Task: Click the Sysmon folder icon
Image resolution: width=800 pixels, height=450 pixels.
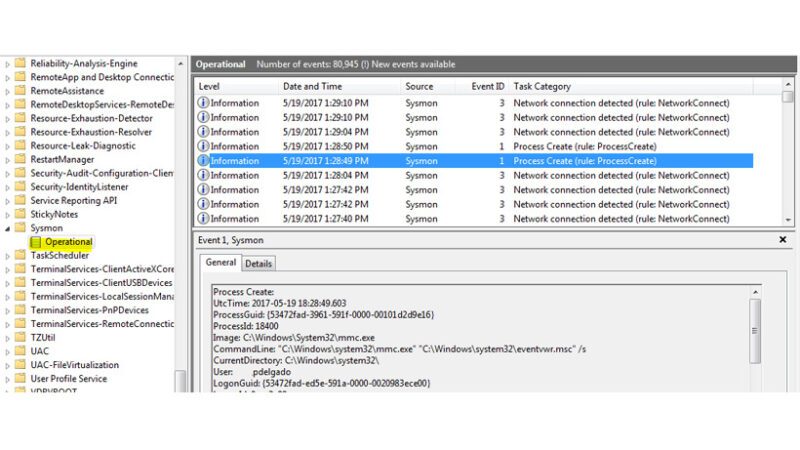Action: click(x=20, y=228)
